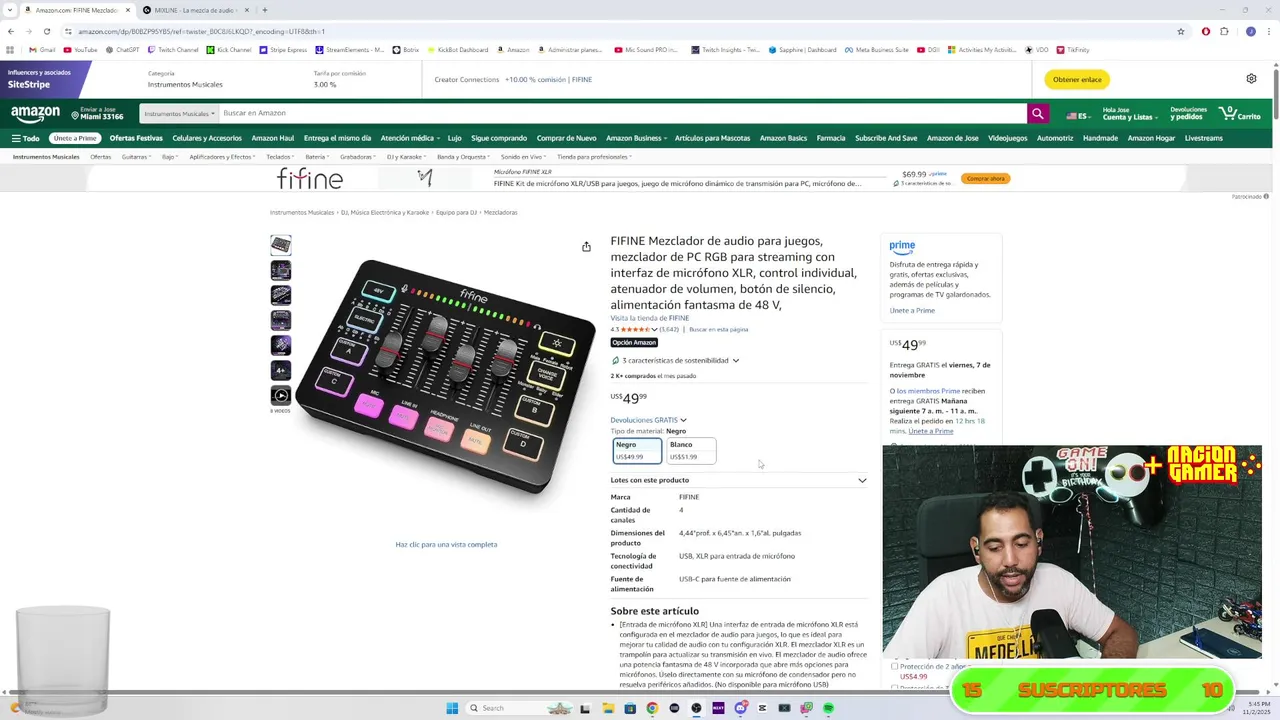1280x720 pixels.
Task: Open the Kick Channel bookmark
Action: pos(229,49)
